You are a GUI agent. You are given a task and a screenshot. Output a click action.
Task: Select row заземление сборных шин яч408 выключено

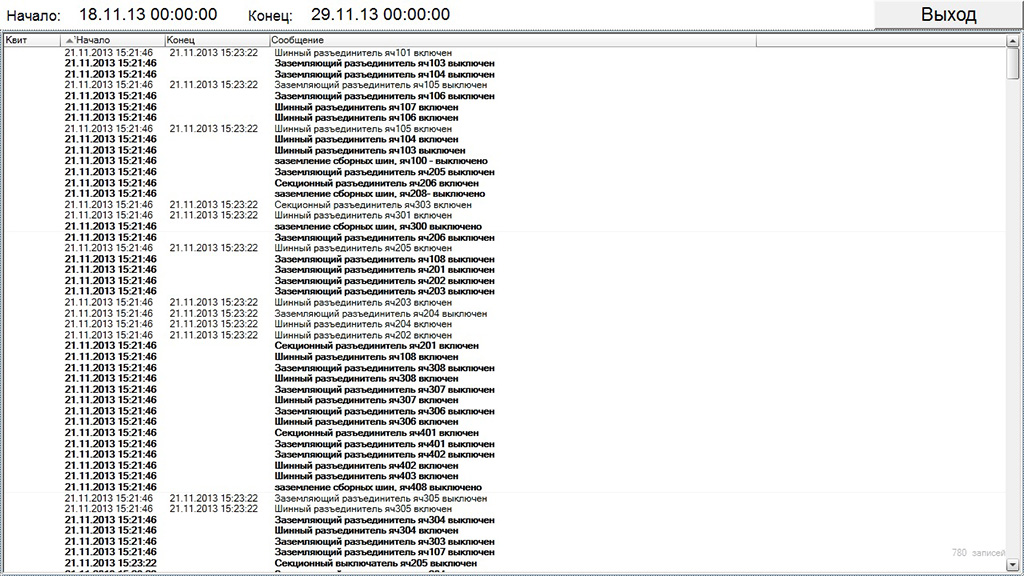504,487
